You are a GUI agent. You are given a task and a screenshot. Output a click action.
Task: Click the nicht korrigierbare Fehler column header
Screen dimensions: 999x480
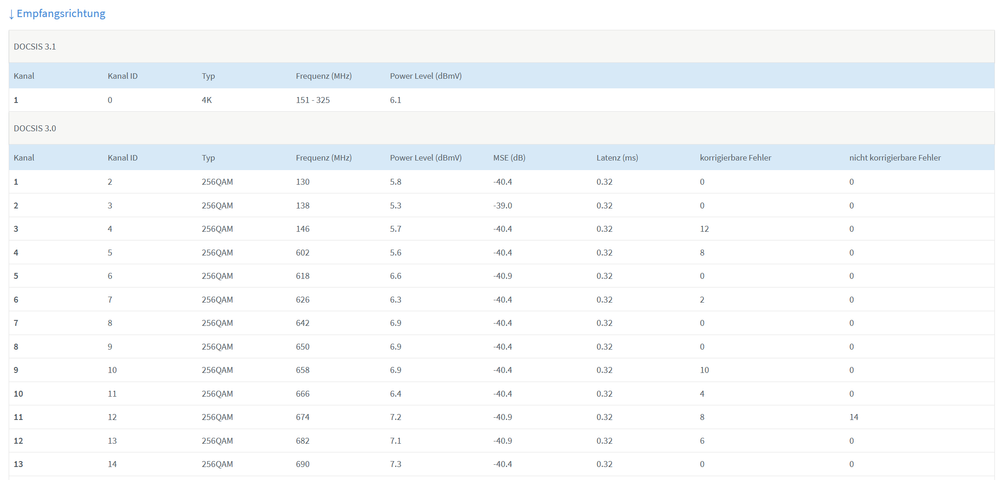[894, 158]
